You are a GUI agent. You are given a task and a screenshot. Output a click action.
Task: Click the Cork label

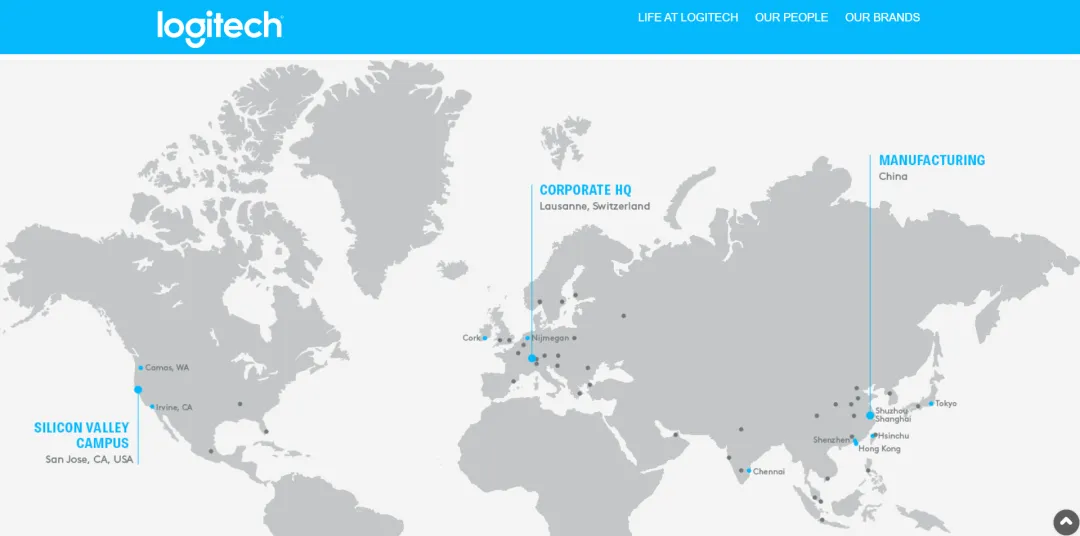471,338
